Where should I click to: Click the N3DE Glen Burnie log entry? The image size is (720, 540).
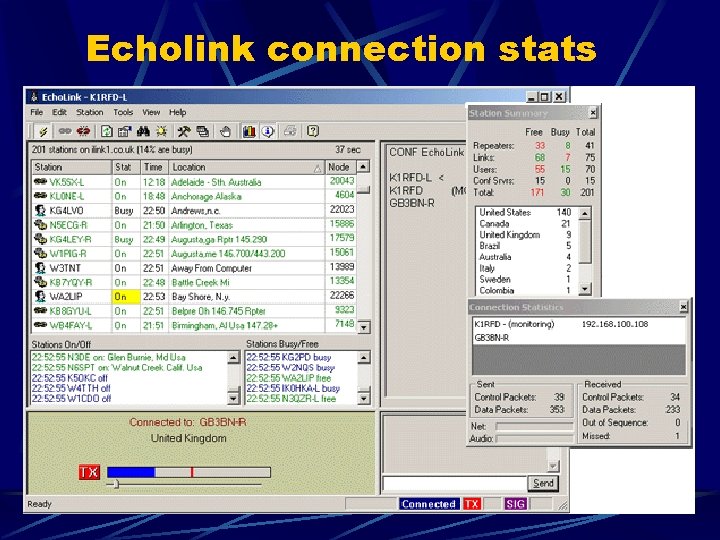(108, 357)
